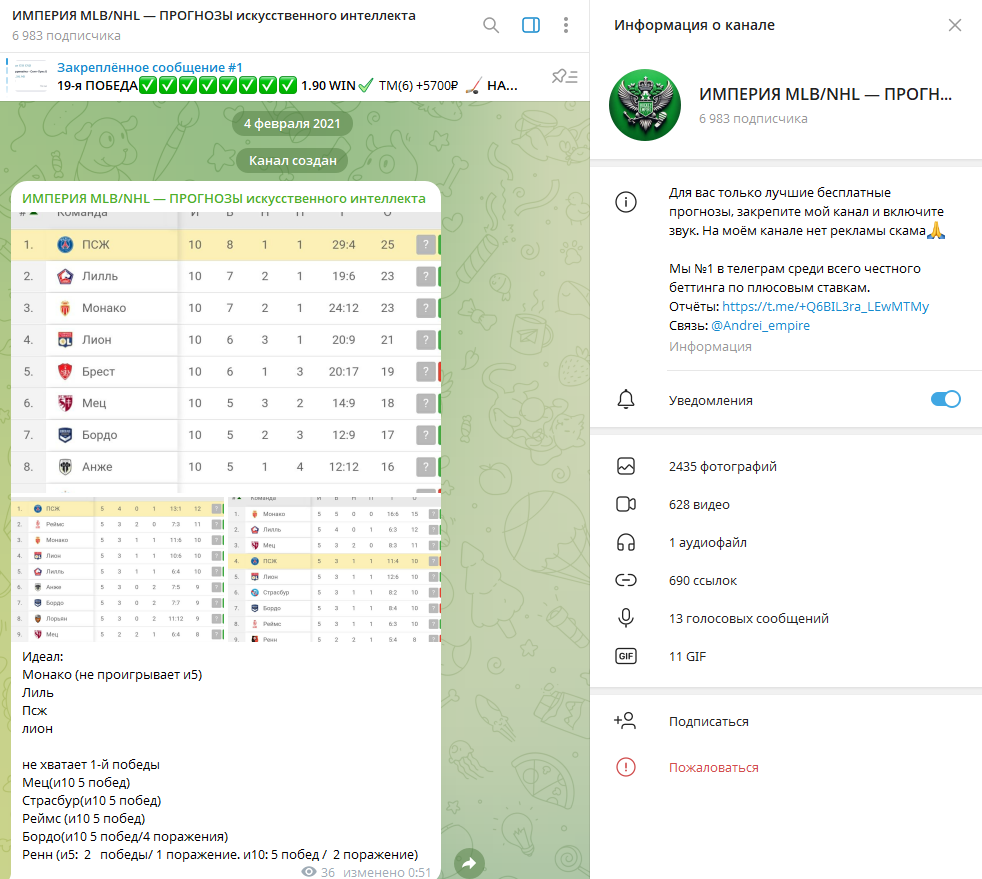
Task: Open the pinned message #1 bar
Action: click(x=294, y=76)
